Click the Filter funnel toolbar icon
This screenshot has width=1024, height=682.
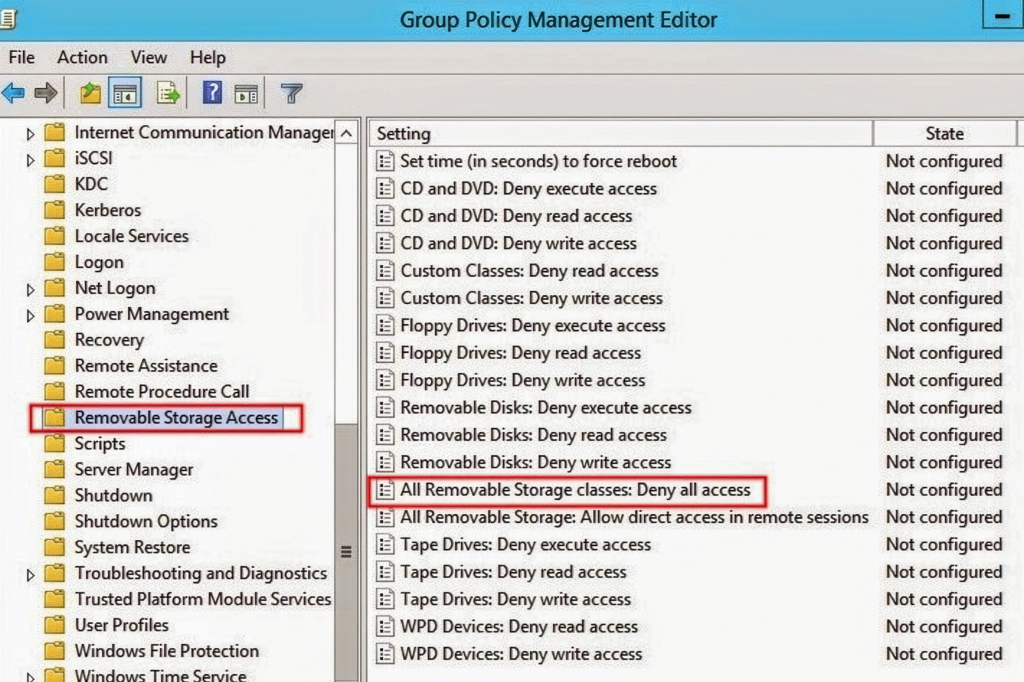(x=291, y=94)
